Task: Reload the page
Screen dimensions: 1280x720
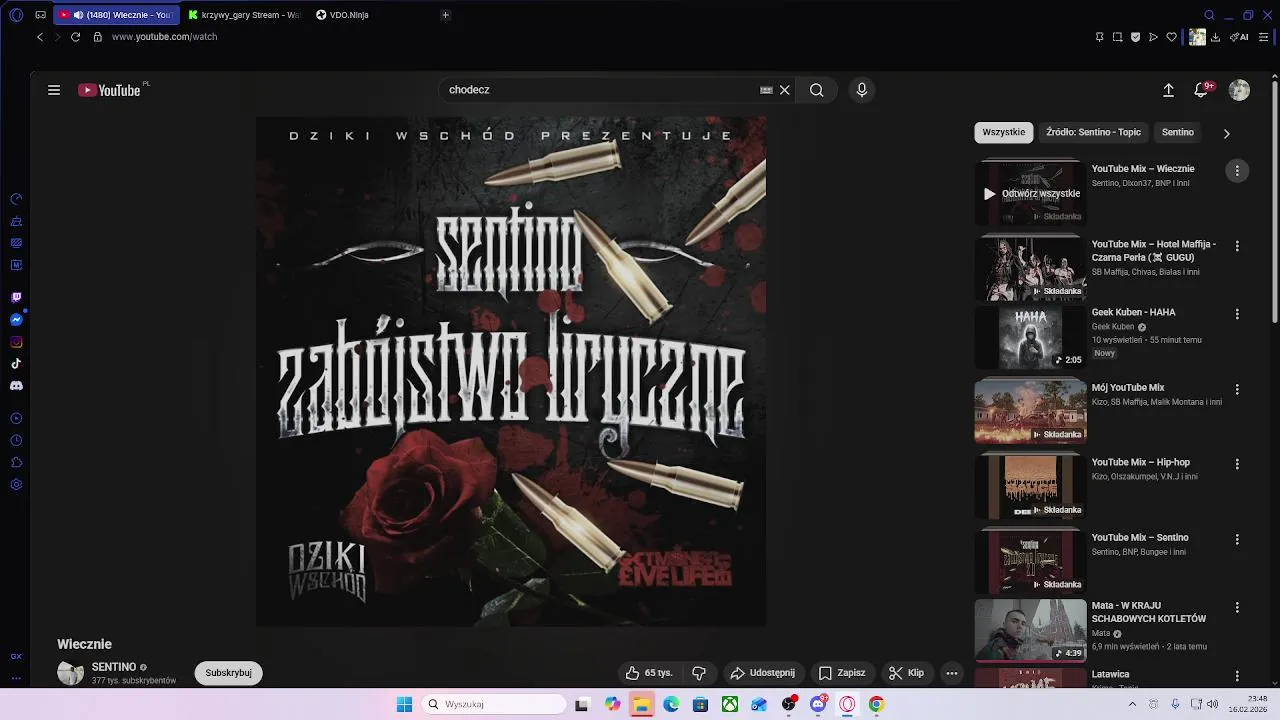Action: pos(75,37)
